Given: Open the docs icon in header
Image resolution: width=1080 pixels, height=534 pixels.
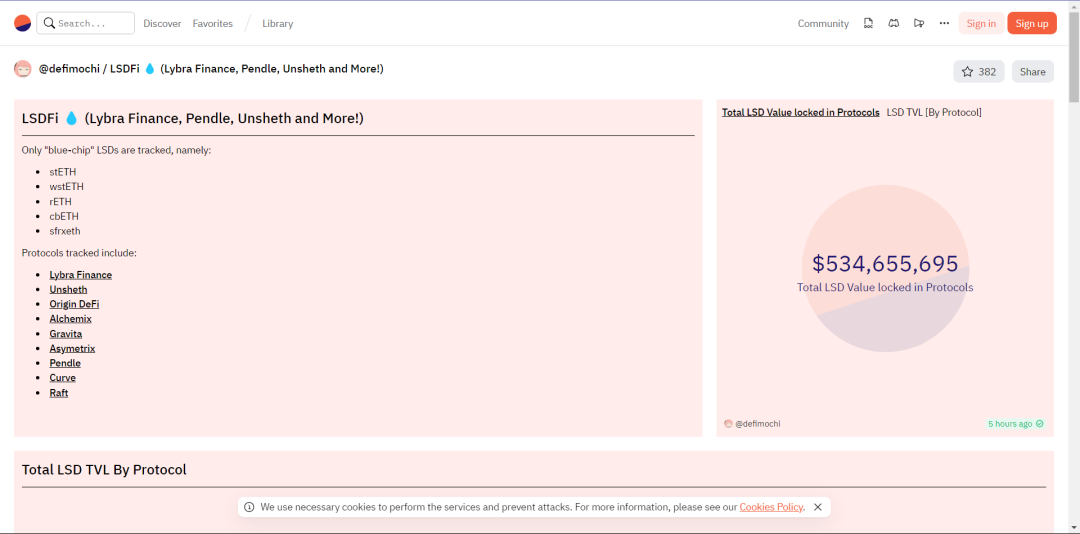Looking at the screenshot, I should [x=869, y=23].
